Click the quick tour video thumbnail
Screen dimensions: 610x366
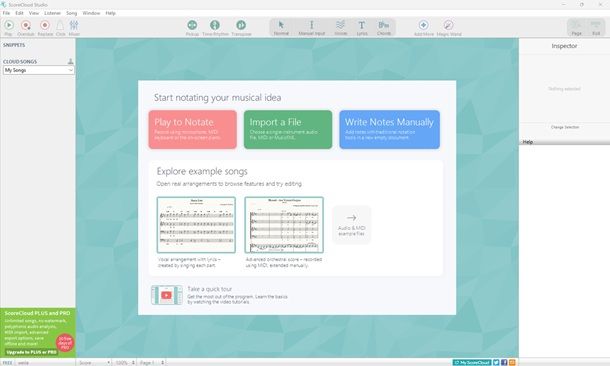(x=167, y=295)
